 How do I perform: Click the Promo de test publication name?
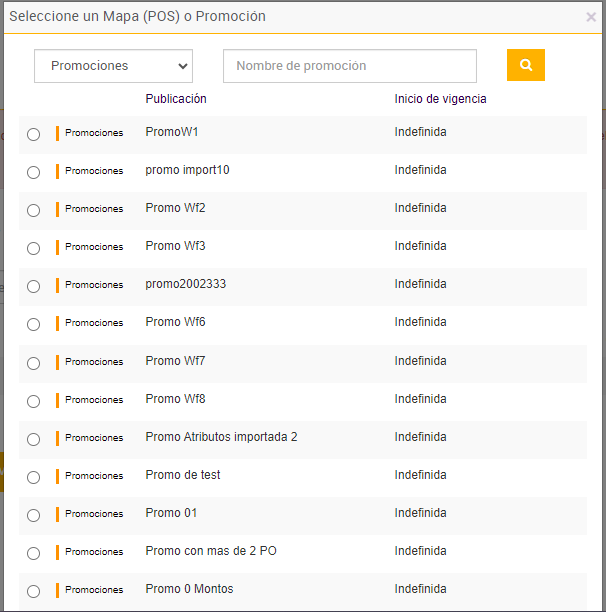pyautogui.click(x=183, y=475)
